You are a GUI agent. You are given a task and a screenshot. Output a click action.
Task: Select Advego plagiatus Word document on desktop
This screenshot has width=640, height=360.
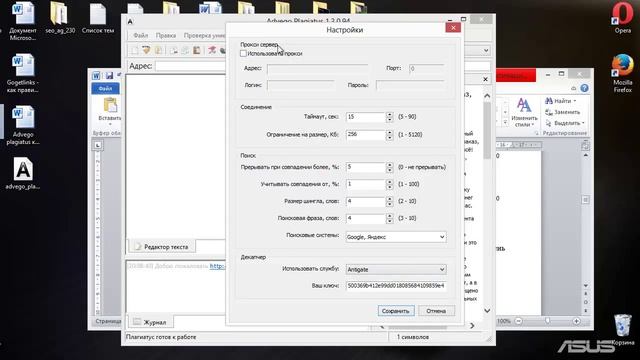click(23, 125)
